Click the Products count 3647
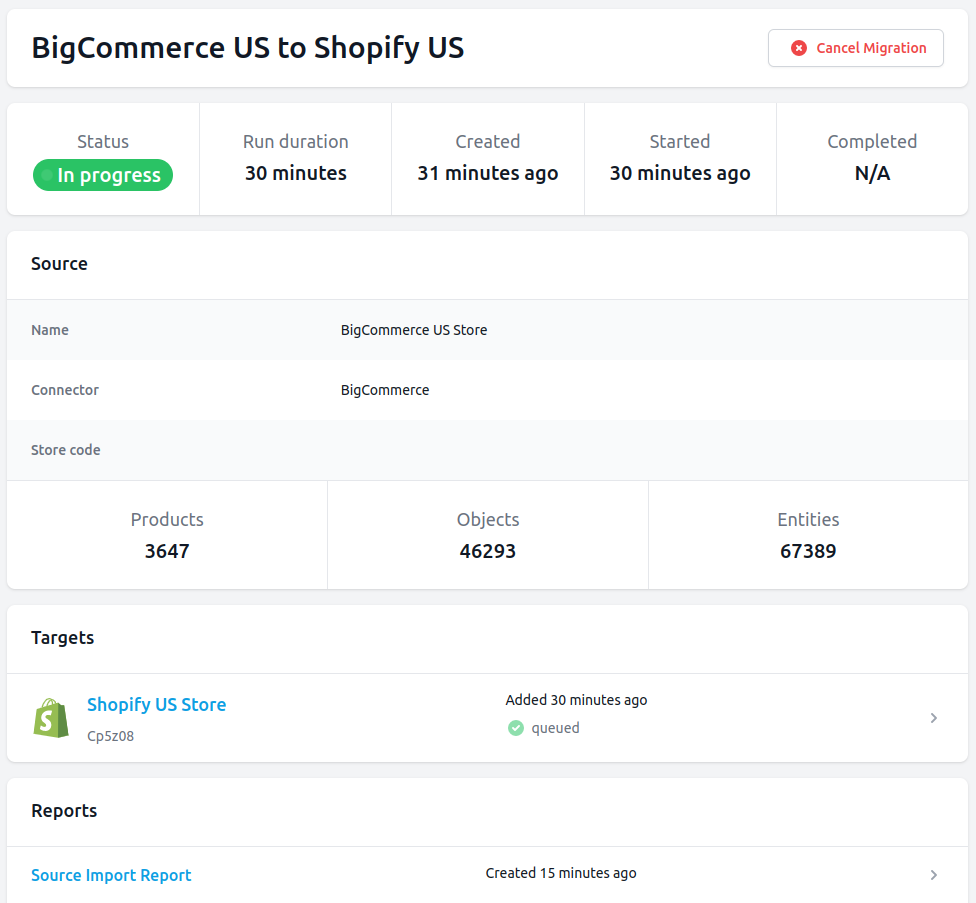 click(x=167, y=551)
